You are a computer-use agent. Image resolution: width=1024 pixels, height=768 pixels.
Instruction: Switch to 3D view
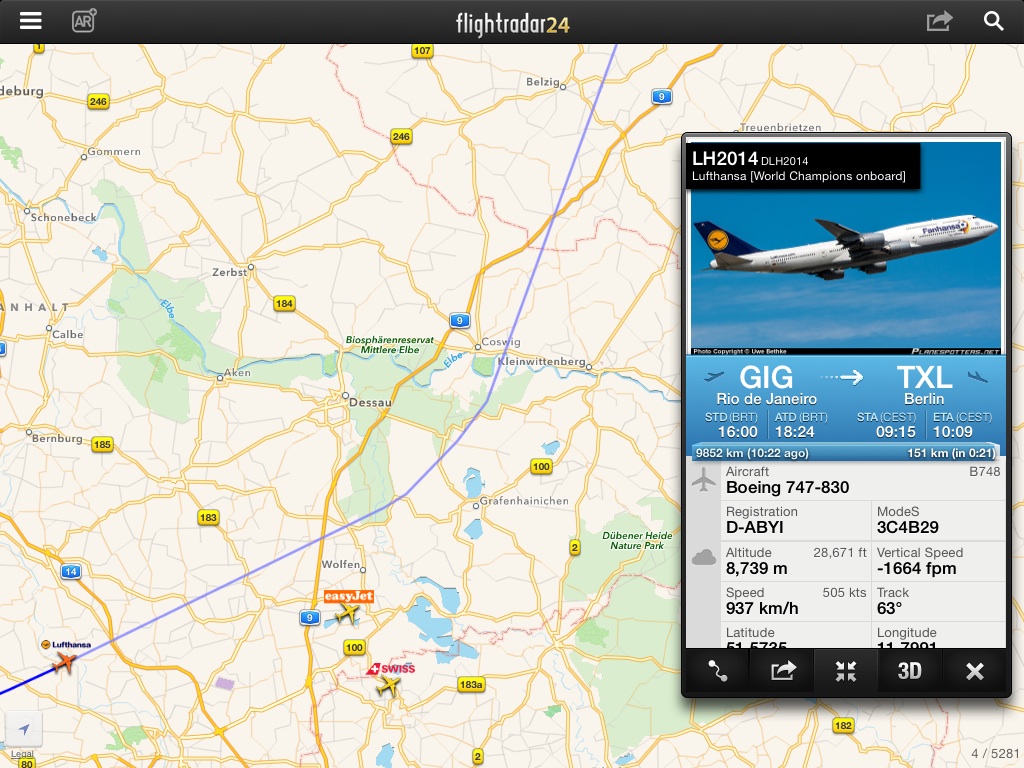(909, 671)
